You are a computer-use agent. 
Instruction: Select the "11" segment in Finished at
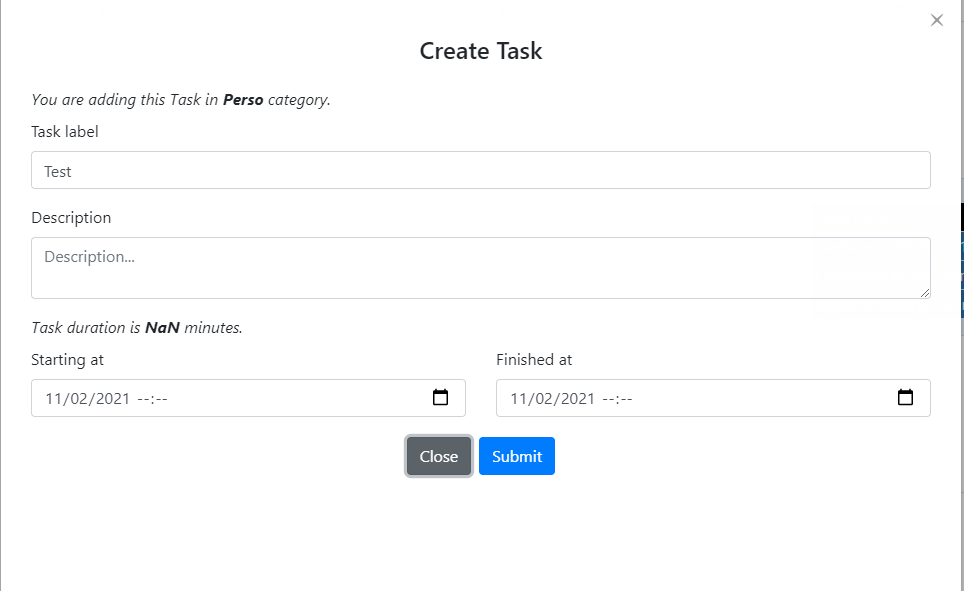[x=518, y=398]
